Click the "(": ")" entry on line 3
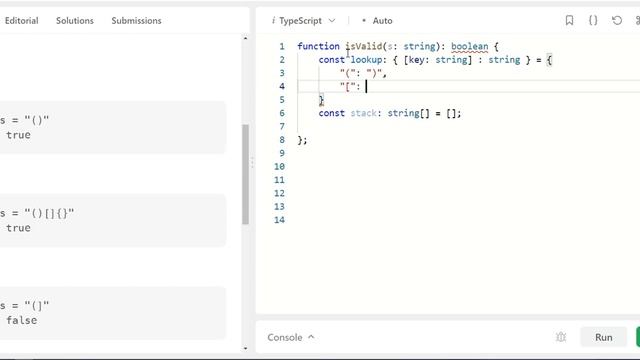 (363, 73)
